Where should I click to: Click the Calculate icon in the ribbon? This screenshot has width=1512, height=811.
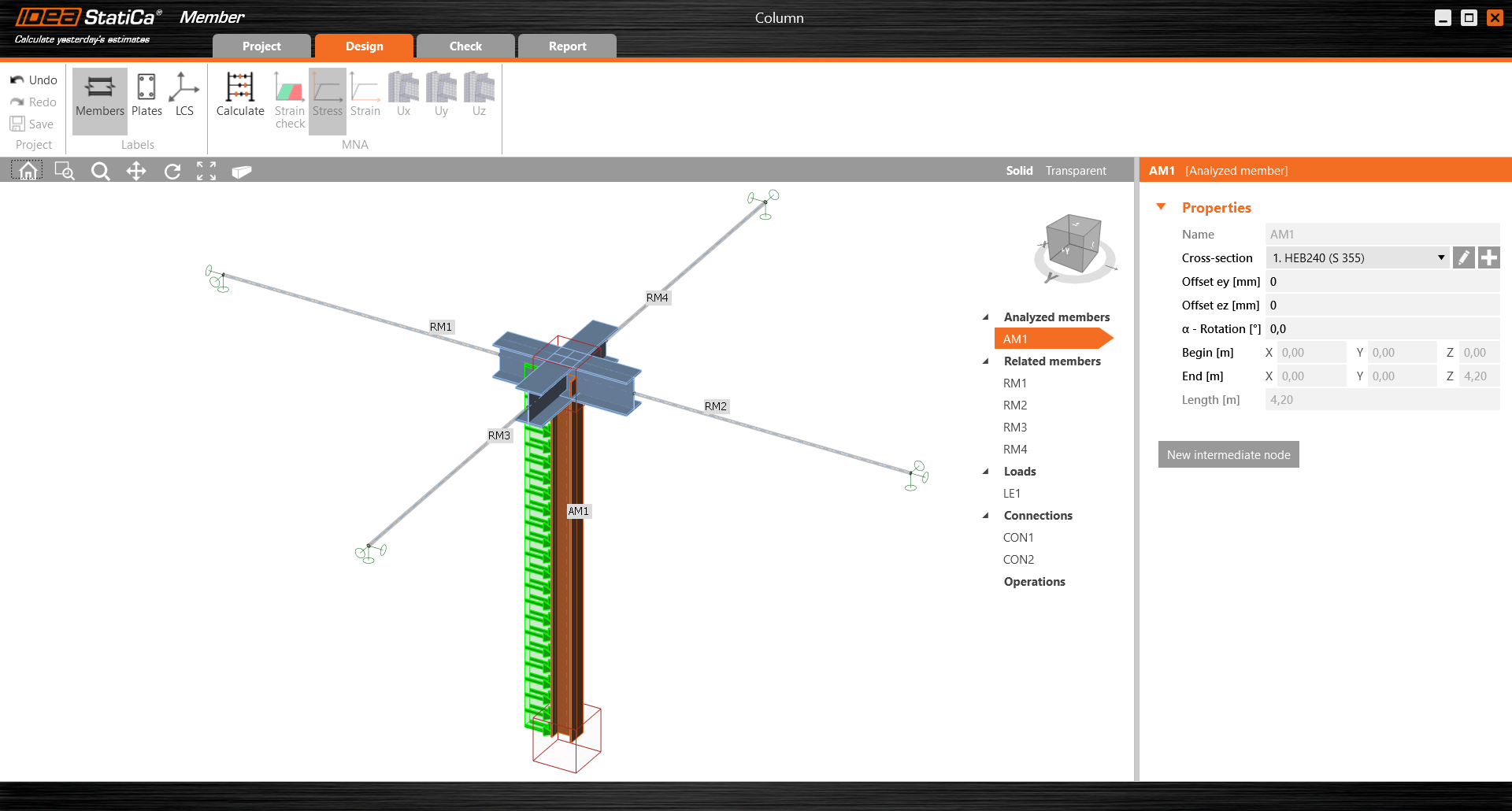point(240,94)
